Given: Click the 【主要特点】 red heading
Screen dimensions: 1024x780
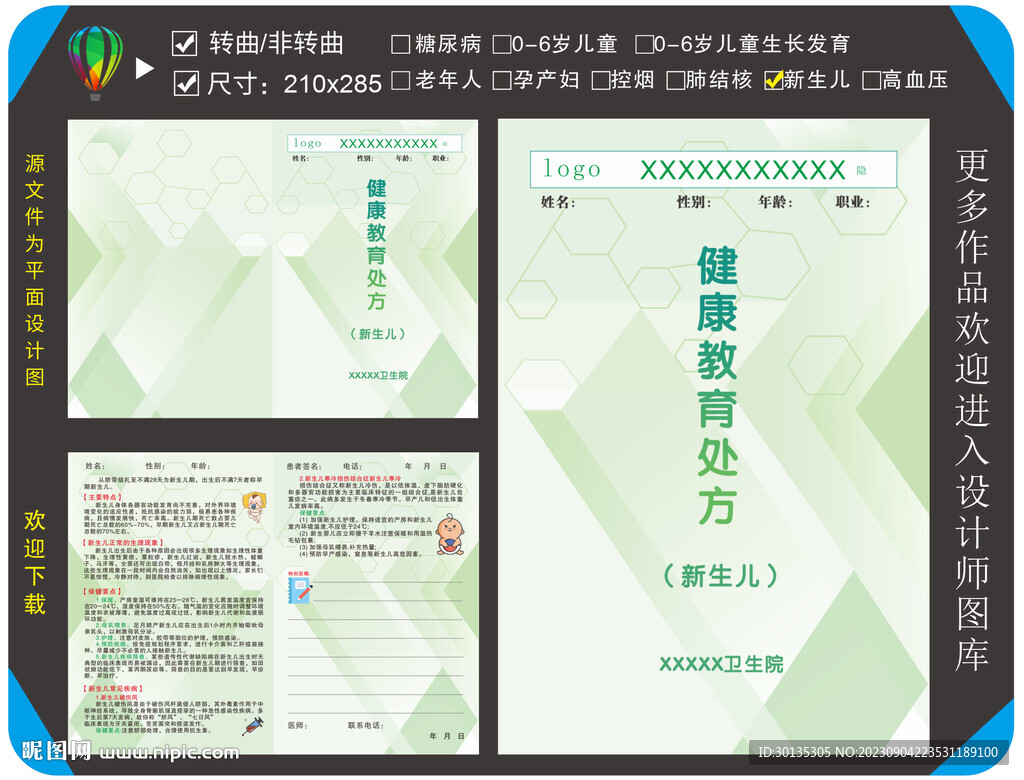Looking at the screenshot, I should point(101,497).
